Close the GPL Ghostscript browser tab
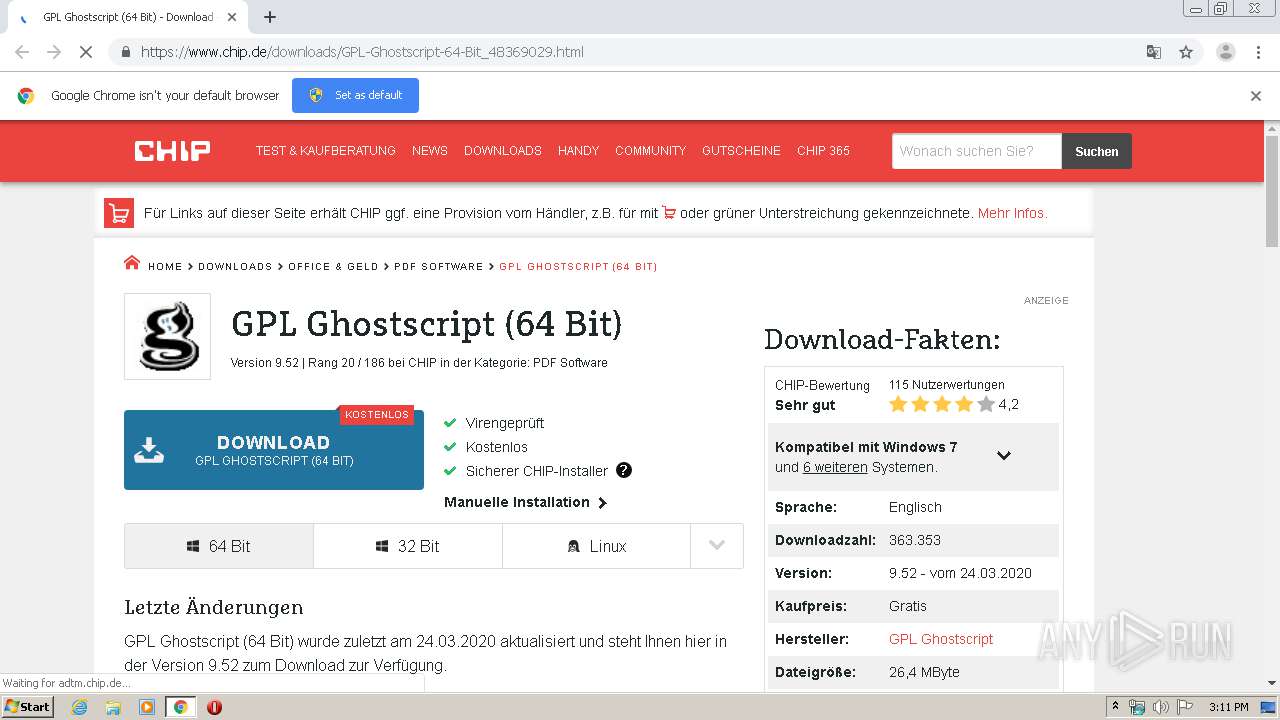 click(x=232, y=17)
